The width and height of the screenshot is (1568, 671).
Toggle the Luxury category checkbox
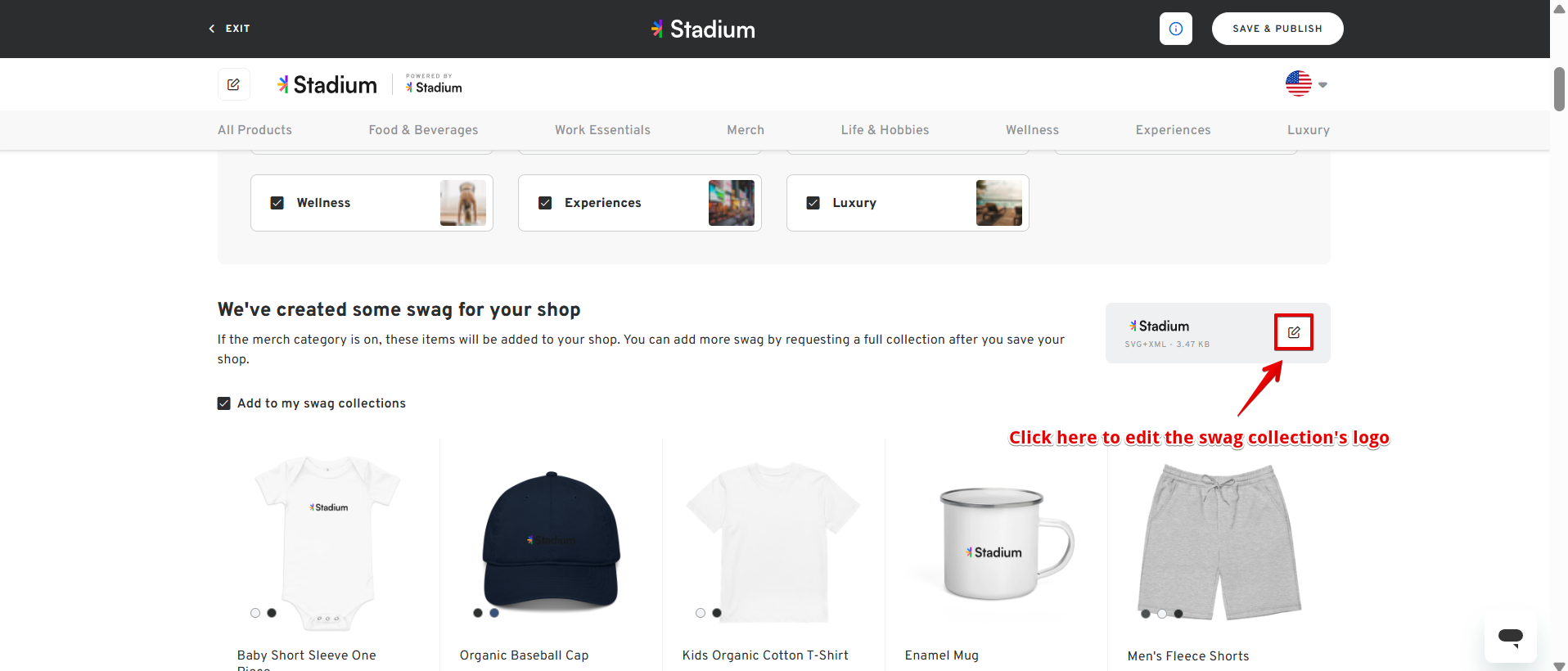[813, 203]
